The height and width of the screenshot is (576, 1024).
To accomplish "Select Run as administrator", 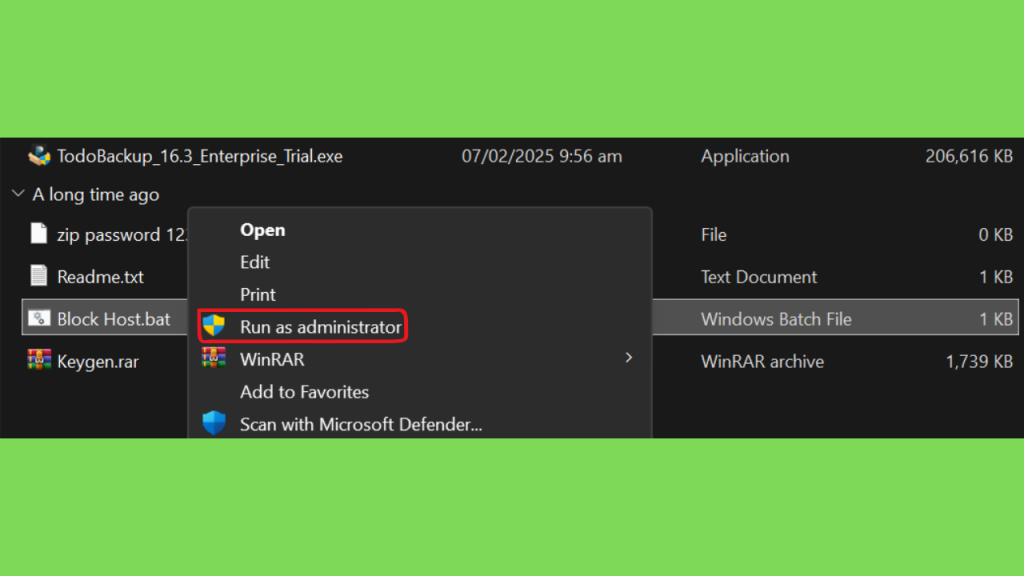I will pyautogui.click(x=321, y=327).
